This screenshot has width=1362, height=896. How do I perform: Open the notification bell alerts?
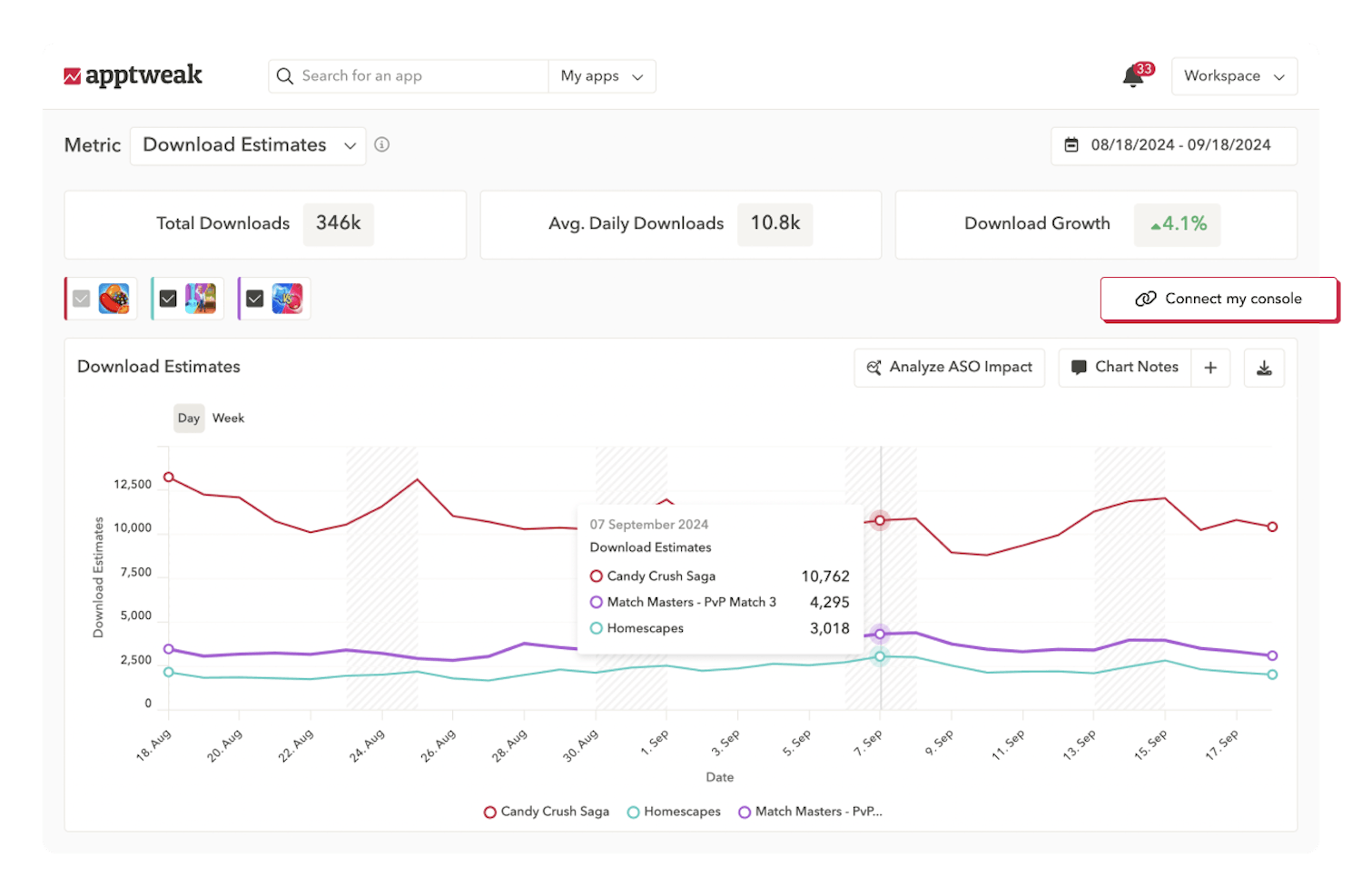(1132, 76)
